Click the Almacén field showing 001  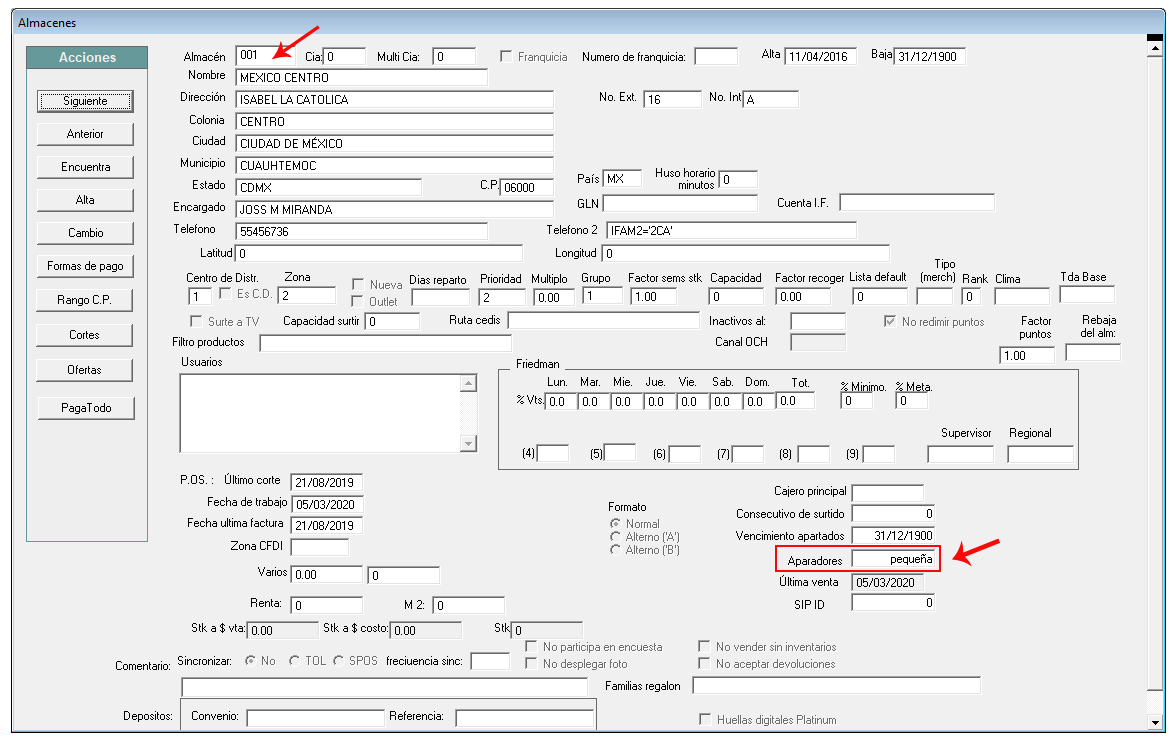[x=265, y=55]
